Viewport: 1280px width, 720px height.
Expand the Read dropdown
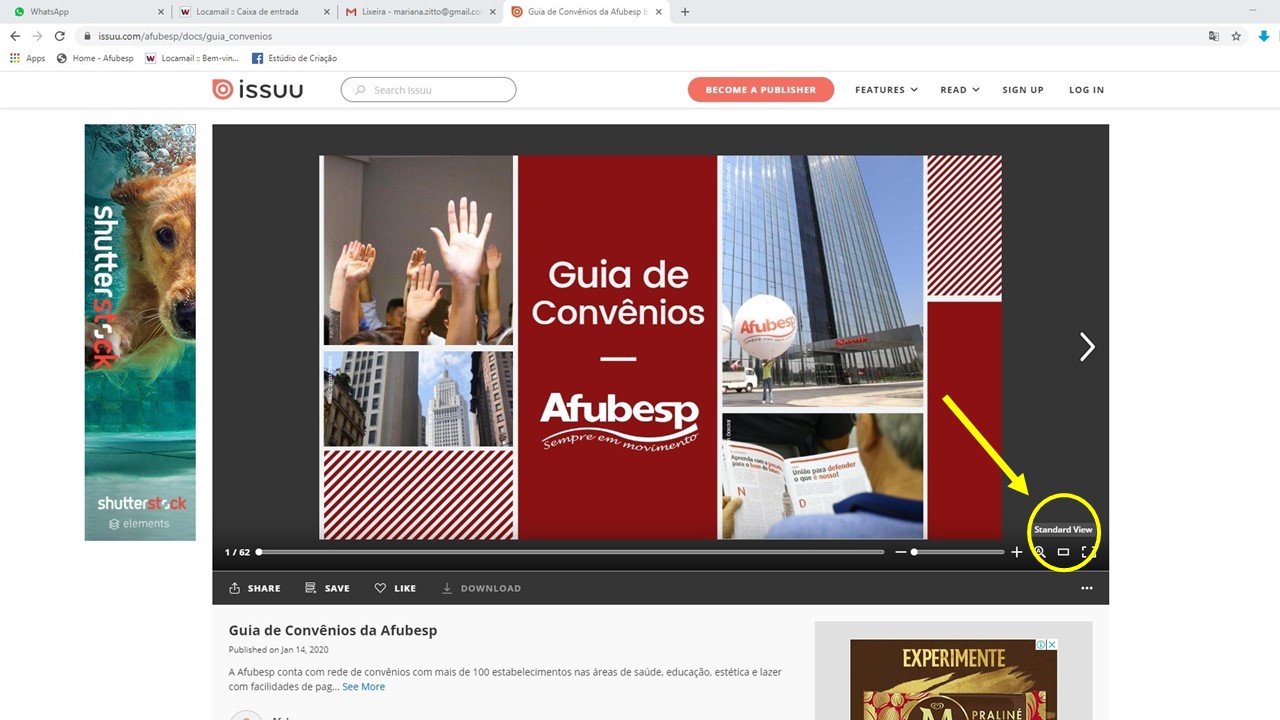pos(959,90)
